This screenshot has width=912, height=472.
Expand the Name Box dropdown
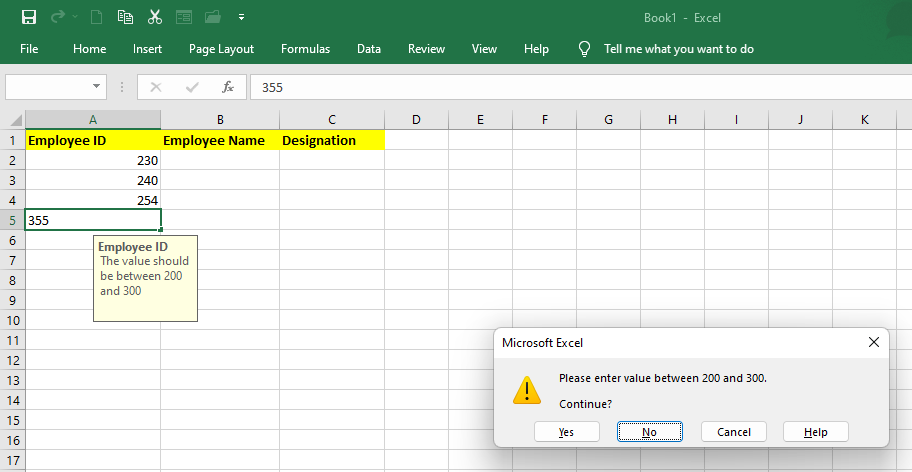(x=97, y=87)
